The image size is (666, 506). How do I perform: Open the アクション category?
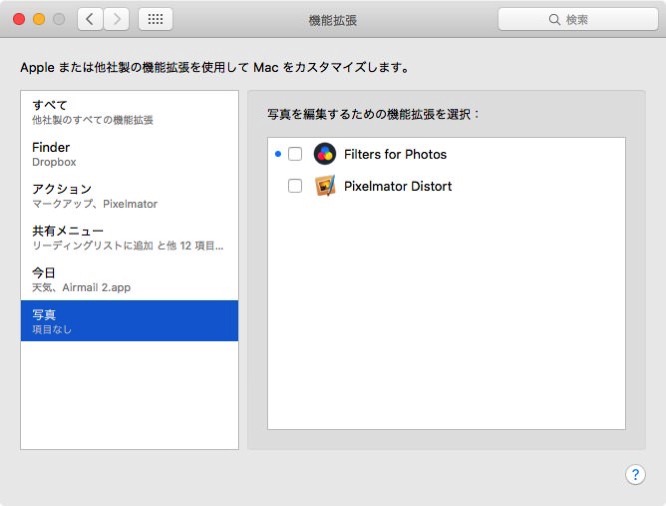(x=129, y=196)
